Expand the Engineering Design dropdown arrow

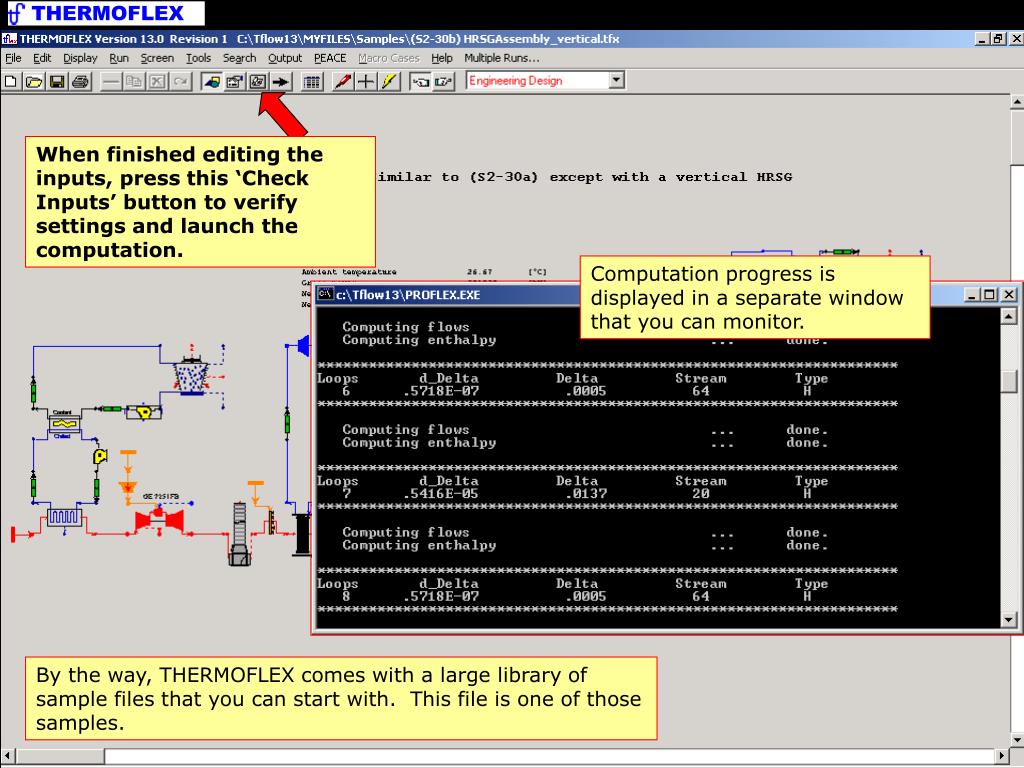tap(616, 80)
